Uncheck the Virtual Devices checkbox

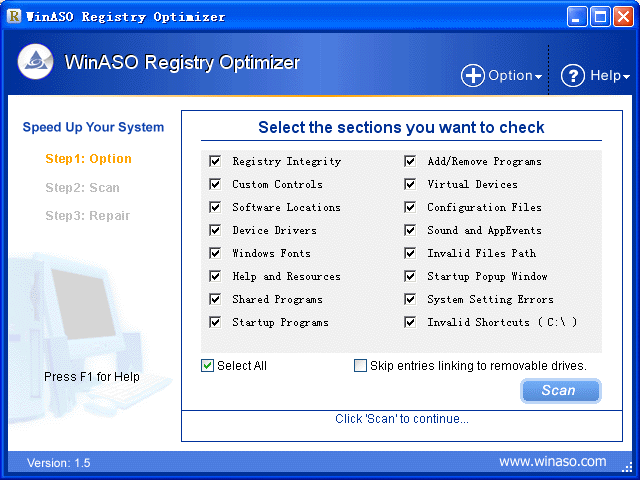410,184
